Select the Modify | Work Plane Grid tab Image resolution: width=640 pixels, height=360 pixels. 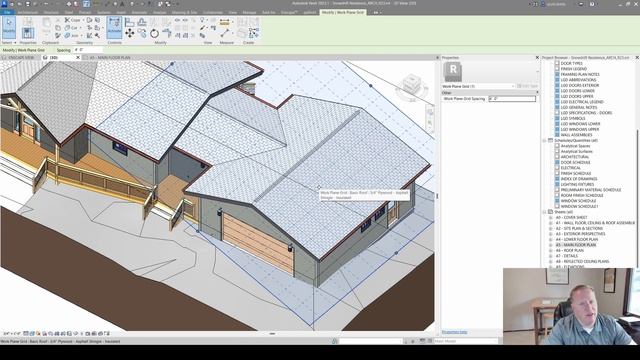tap(343, 12)
